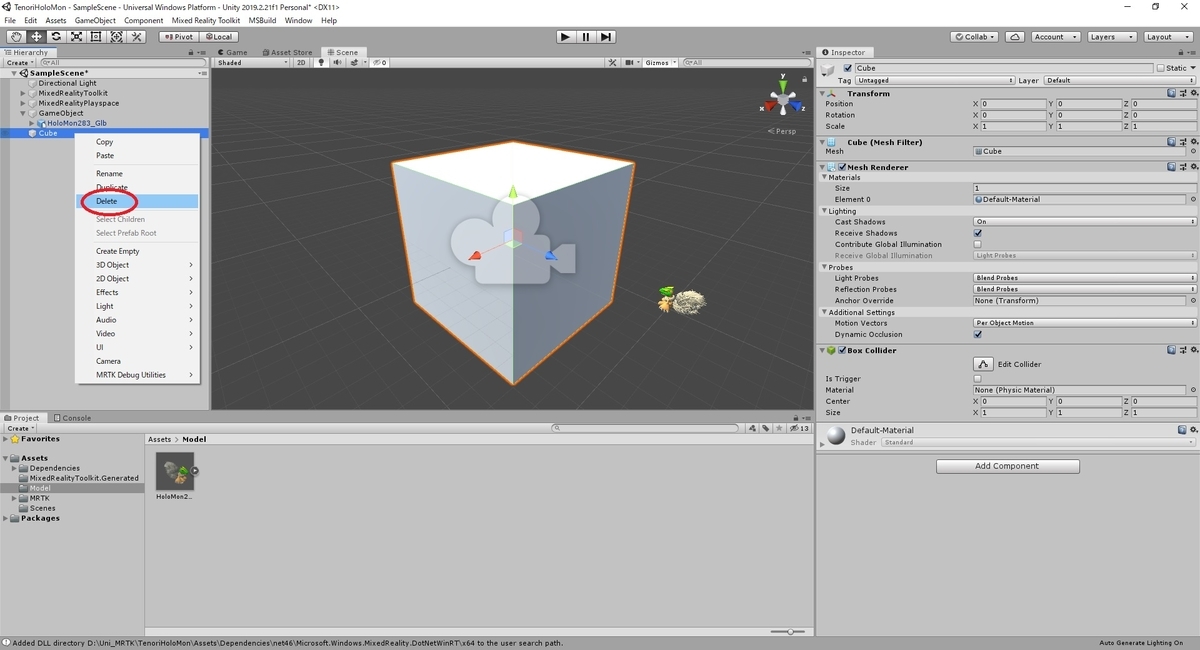This screenshot has width=1200, height=650.
Task: Enable the Static checkbox
Action: [1160, 68]
